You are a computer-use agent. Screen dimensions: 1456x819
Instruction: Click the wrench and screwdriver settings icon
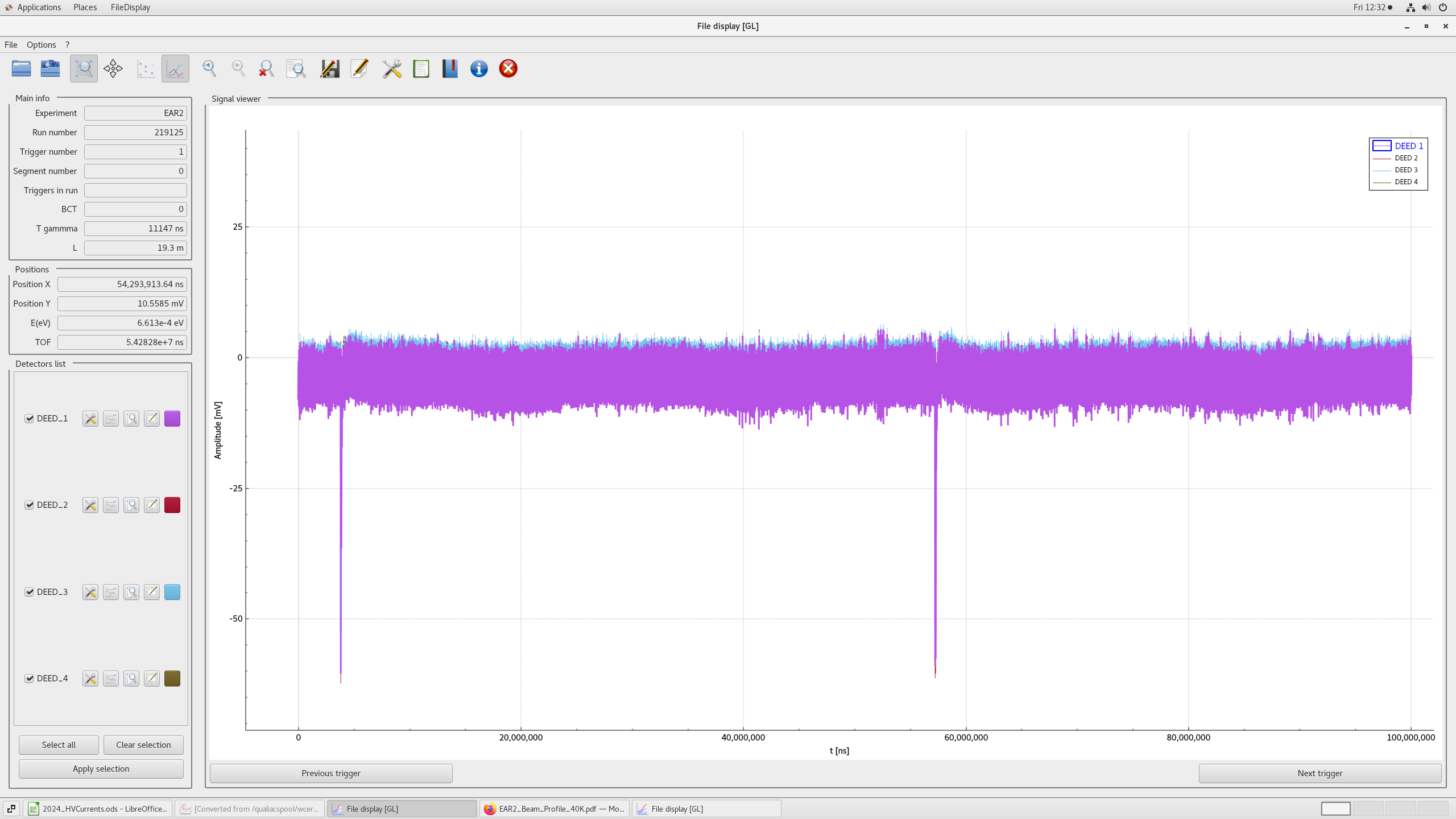(x=392, y=69)
